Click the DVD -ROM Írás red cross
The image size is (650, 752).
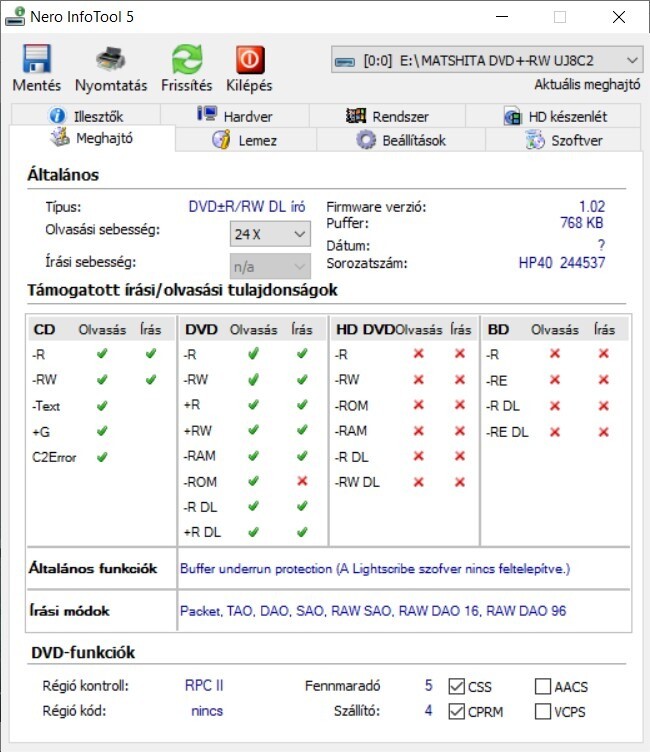click(x=302, y=481)
